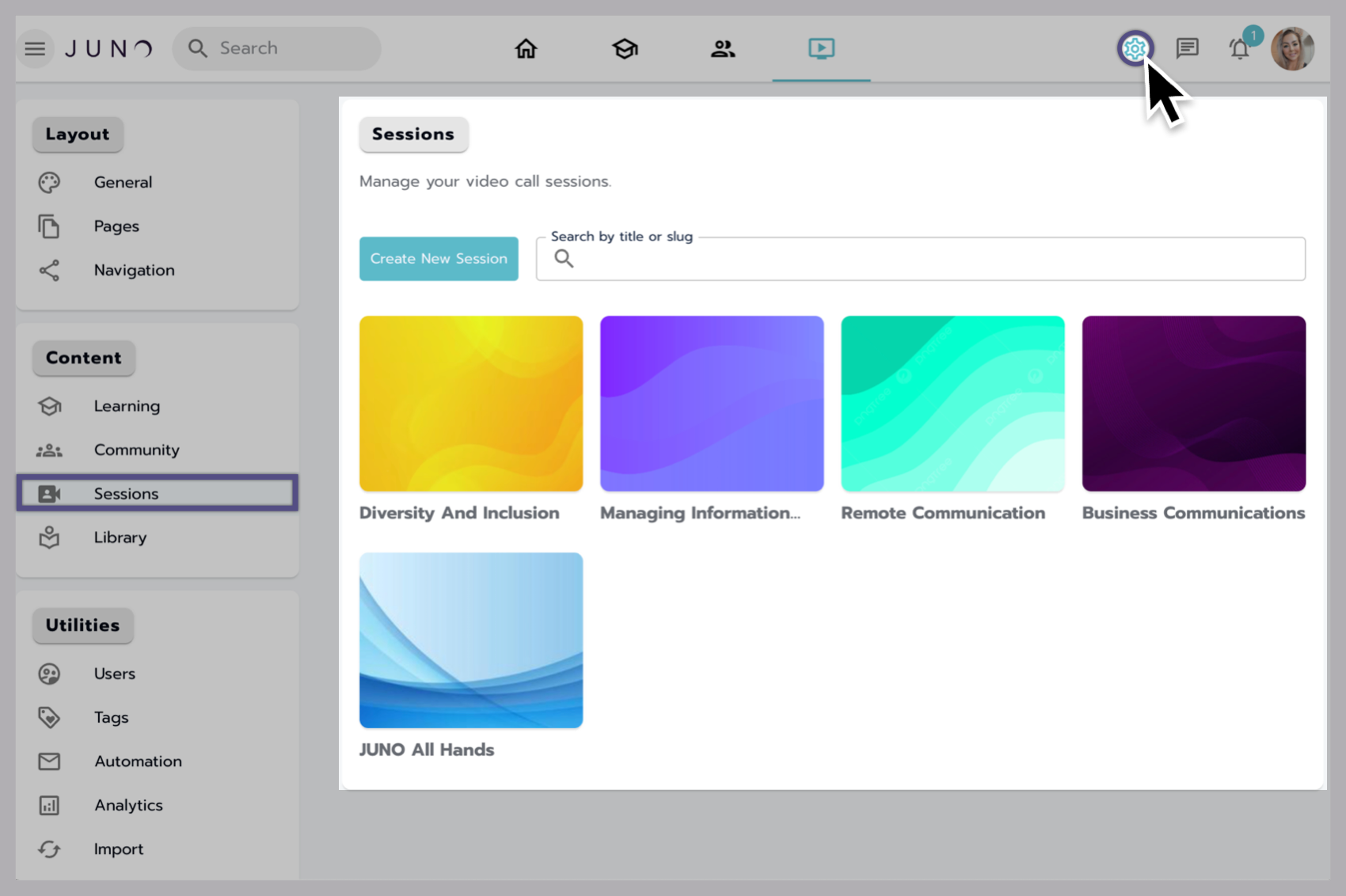Click the magnifier icon in session search
The height and width of the screenshot is (896, 1346).
click(x=564, y=259)
